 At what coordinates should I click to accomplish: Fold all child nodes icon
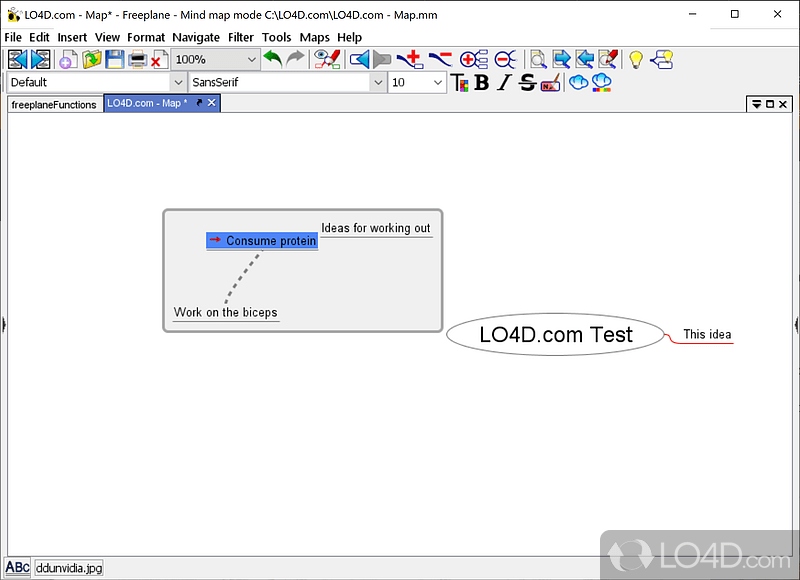(505, 59)
